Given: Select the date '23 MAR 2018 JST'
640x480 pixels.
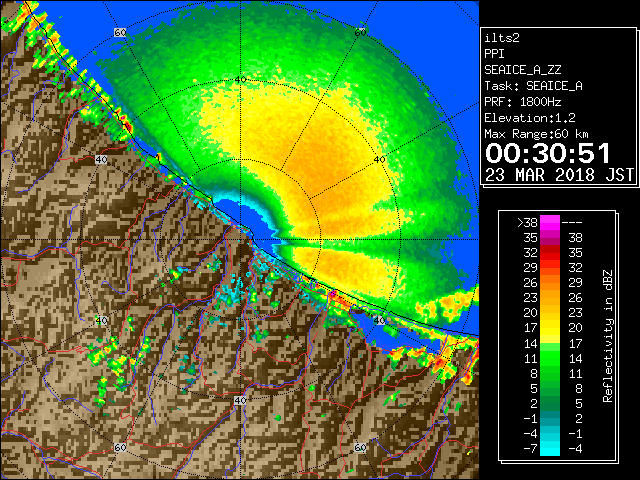Looking at the screenshot, I should 559,175.
